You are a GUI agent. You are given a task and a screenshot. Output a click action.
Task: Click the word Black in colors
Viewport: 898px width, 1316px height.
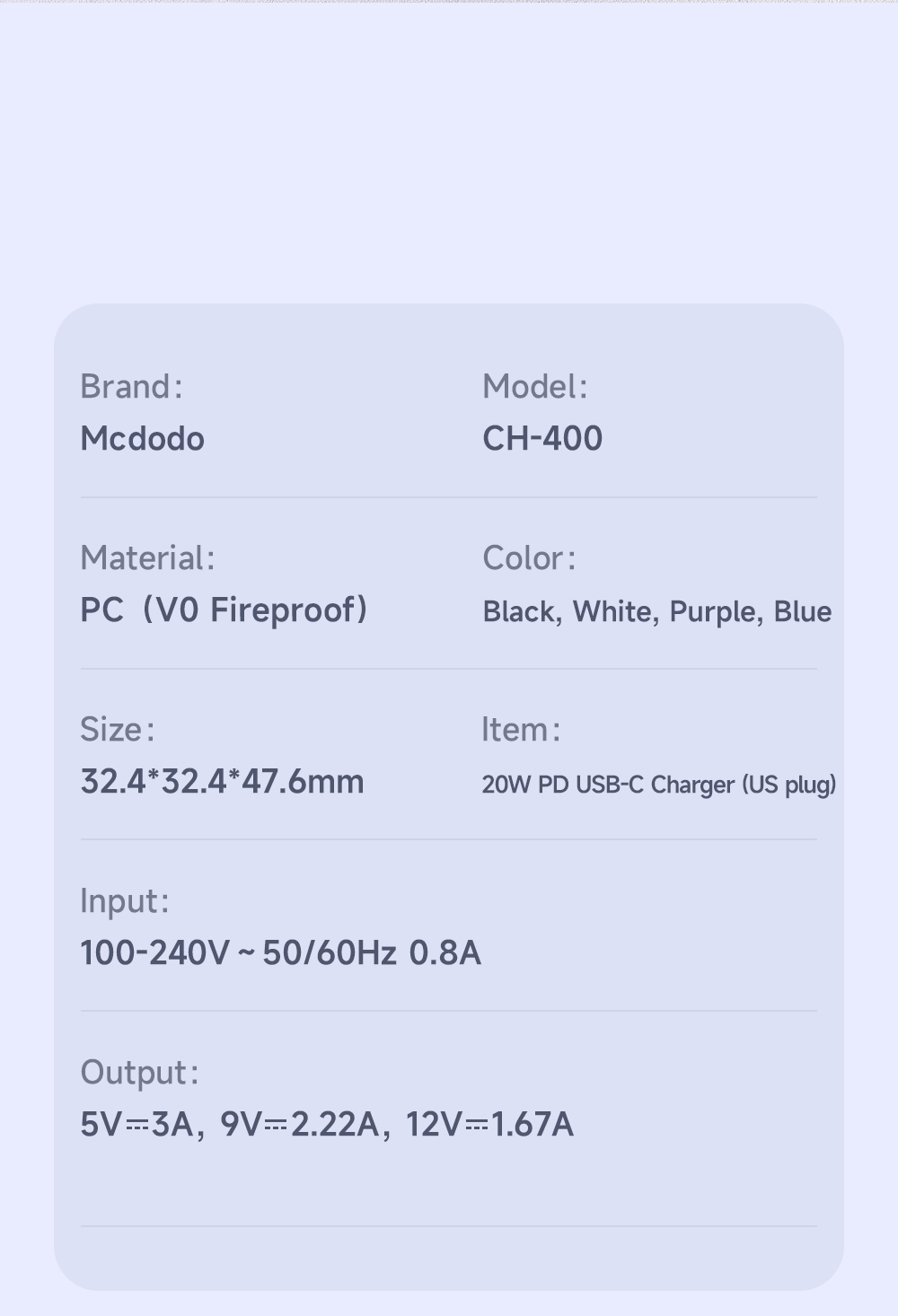click(x=519, y=612)
